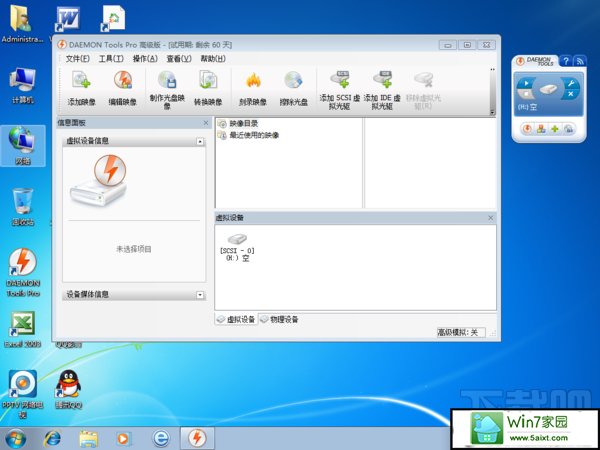
Task: Click the gadget's green plus icon
Action: coord(554,129)
